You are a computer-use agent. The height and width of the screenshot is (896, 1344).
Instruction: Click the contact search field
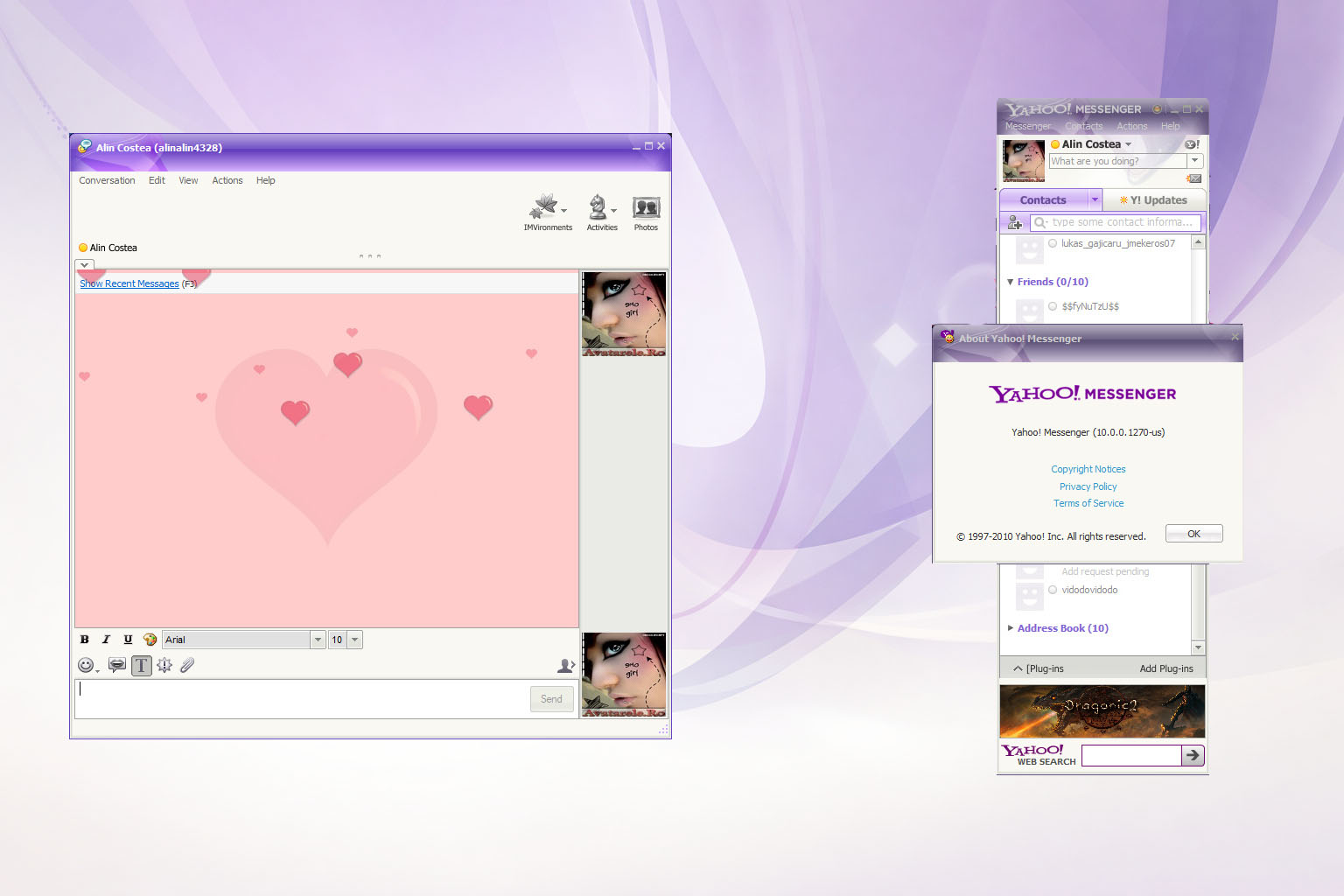pyautogui.click(x=1116, y=222)
